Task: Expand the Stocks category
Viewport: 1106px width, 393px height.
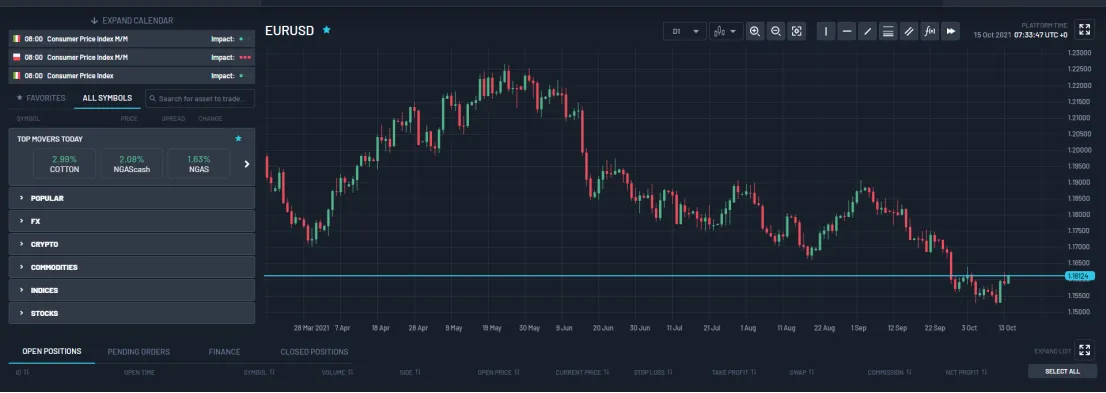Action: [x=131, y=313]
